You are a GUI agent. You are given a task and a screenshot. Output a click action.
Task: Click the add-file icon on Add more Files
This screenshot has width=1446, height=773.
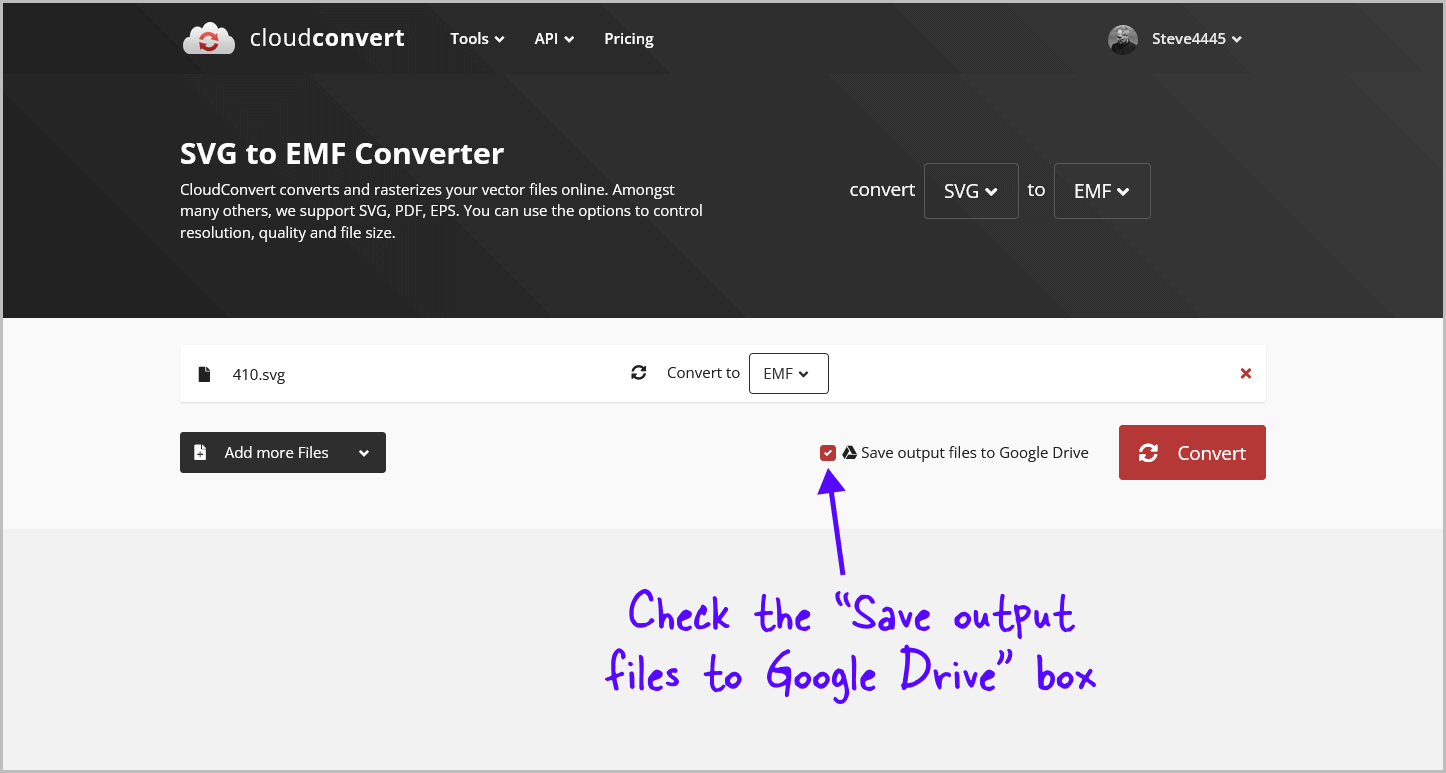point(200,453)
